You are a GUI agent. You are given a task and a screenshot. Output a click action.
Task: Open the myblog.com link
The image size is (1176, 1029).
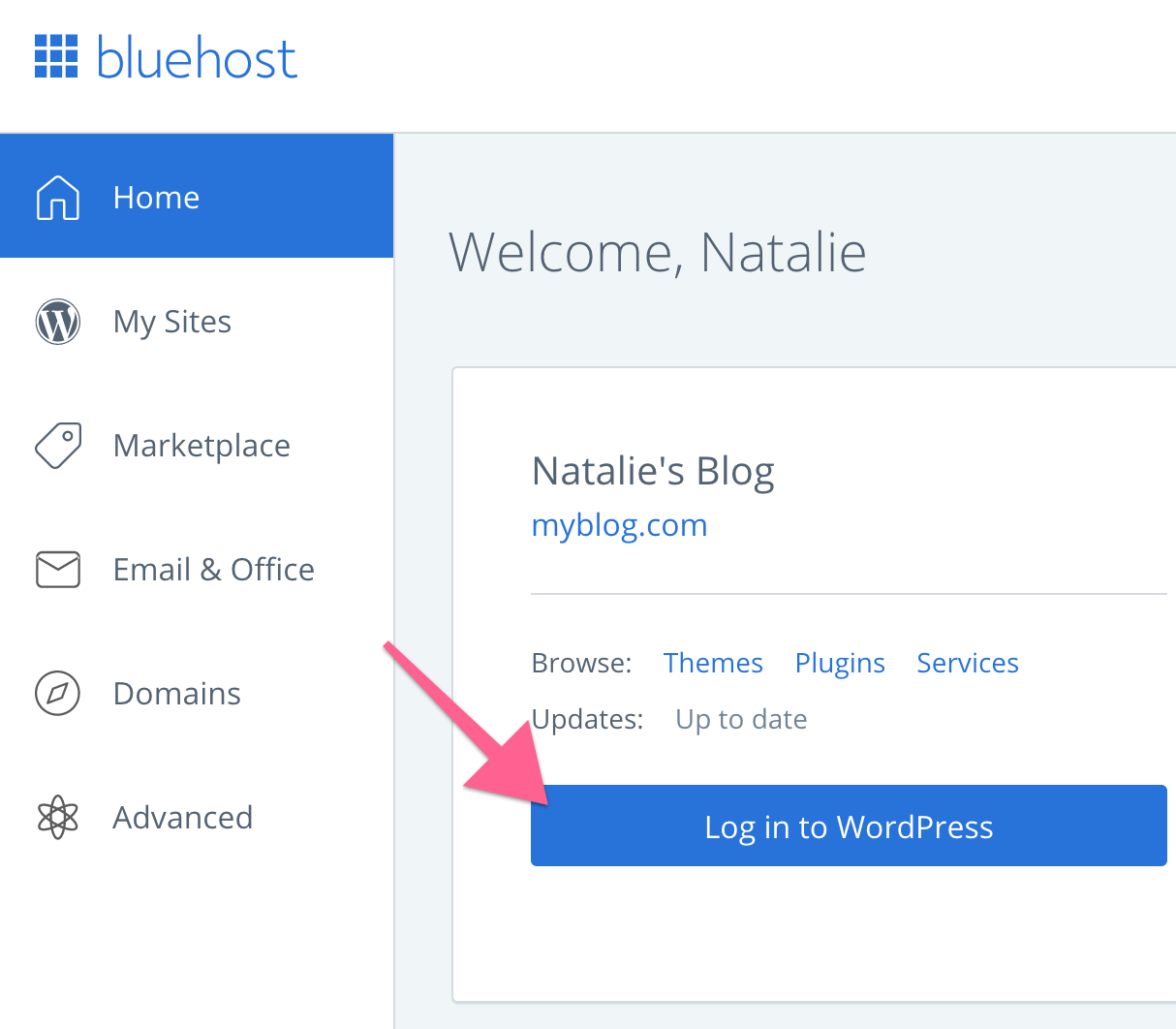(x=619, y=525)
